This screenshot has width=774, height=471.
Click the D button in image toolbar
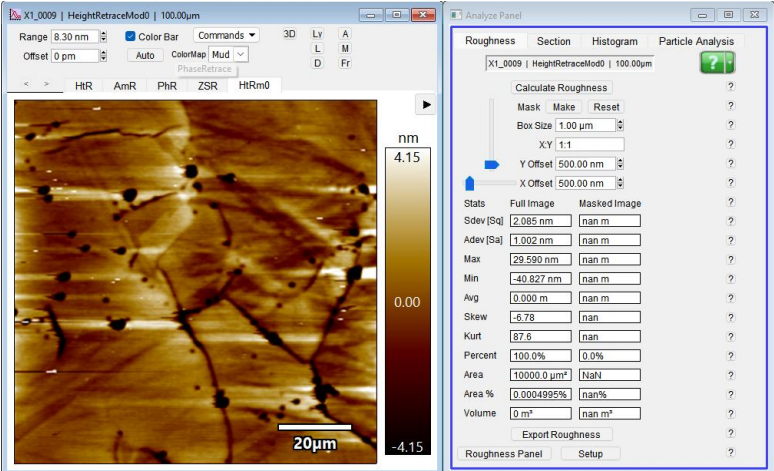coord(318,63)
